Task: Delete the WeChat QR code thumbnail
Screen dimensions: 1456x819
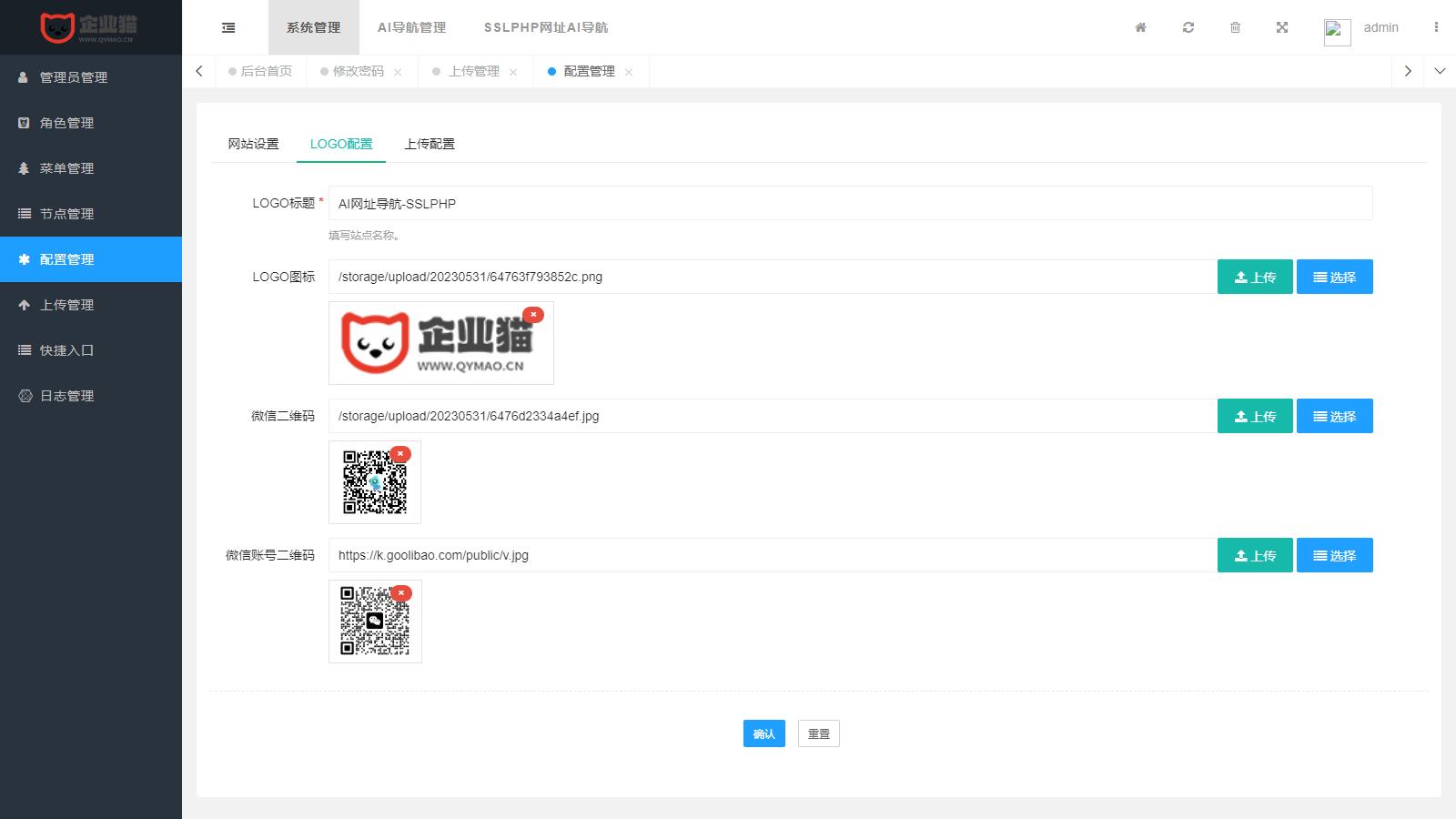Action: [399, 453]
